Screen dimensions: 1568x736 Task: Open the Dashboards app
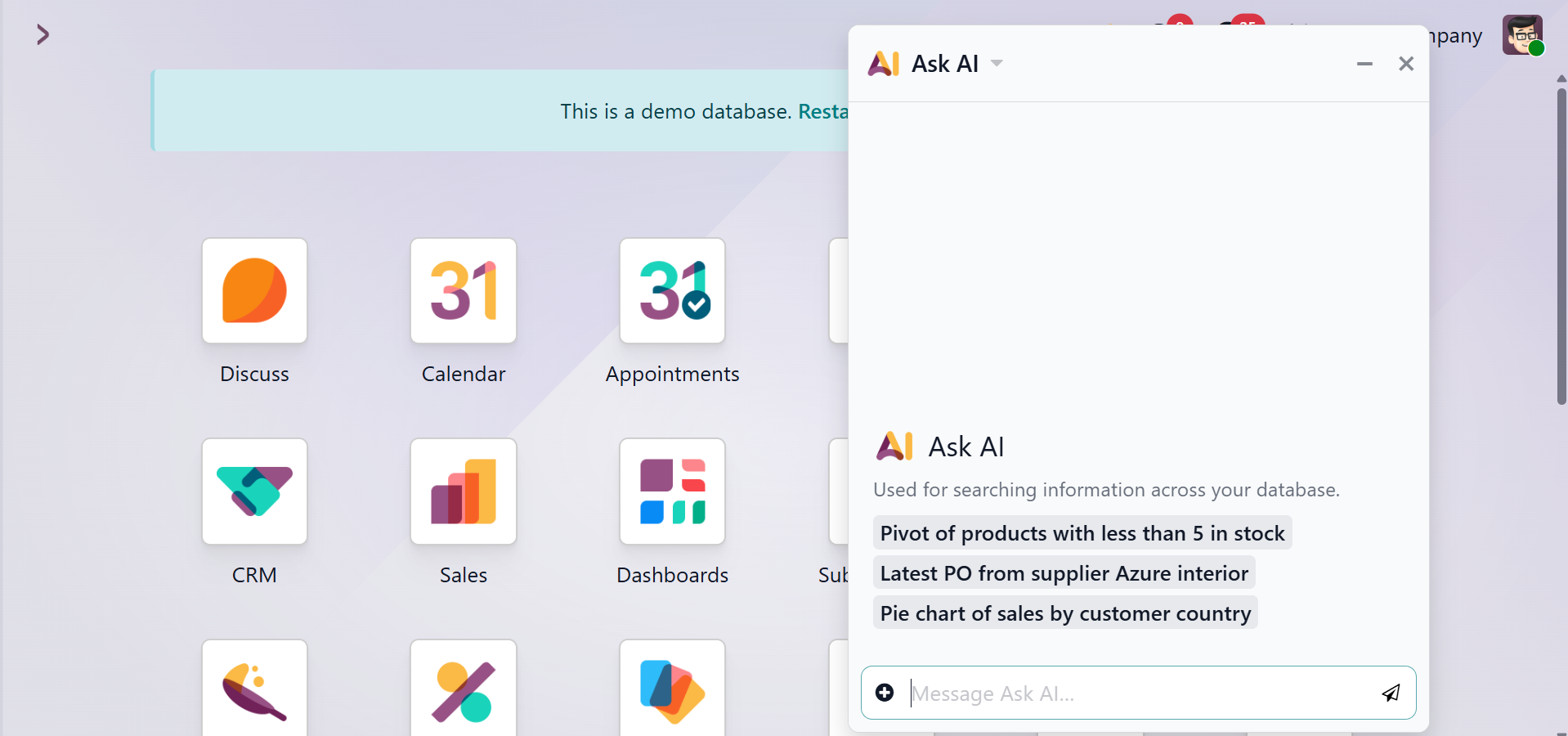coord(672,492)
